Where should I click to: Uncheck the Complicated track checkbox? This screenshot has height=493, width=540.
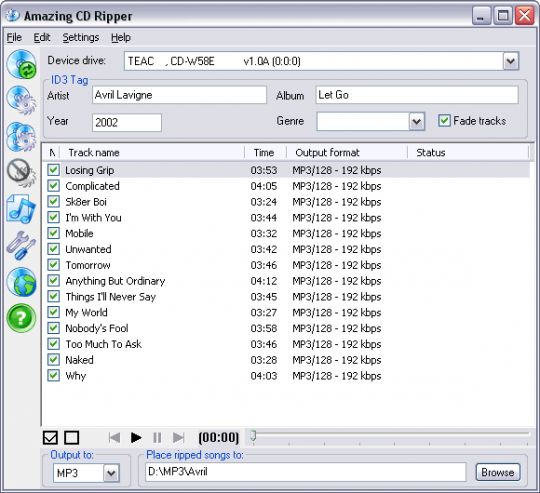[x=53, y=186]
